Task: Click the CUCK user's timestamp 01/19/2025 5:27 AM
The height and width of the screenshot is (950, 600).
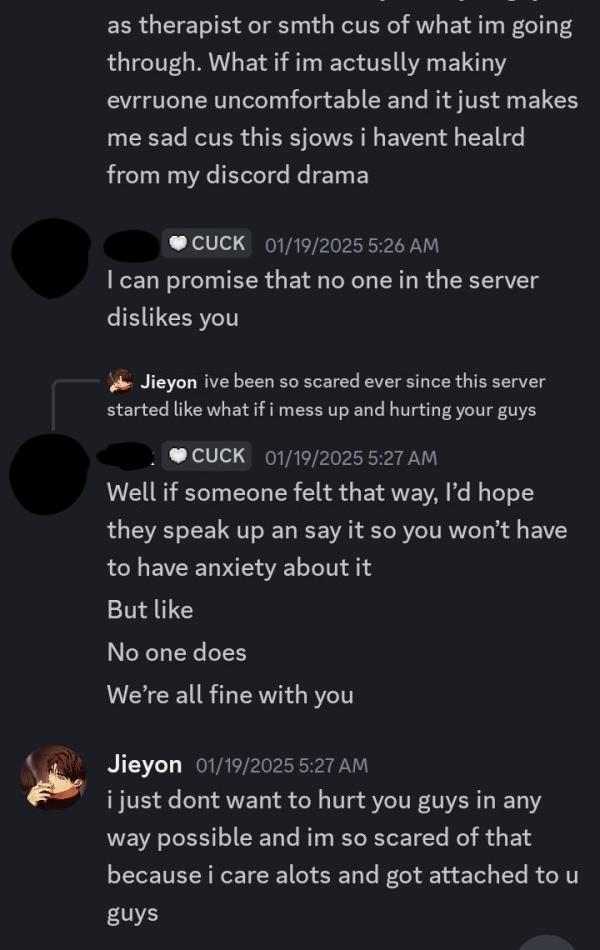Action: 351,457
